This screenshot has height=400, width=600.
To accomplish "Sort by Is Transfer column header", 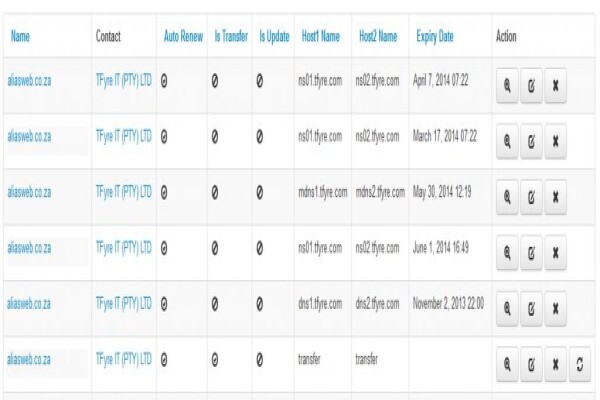I will (231, 36).
